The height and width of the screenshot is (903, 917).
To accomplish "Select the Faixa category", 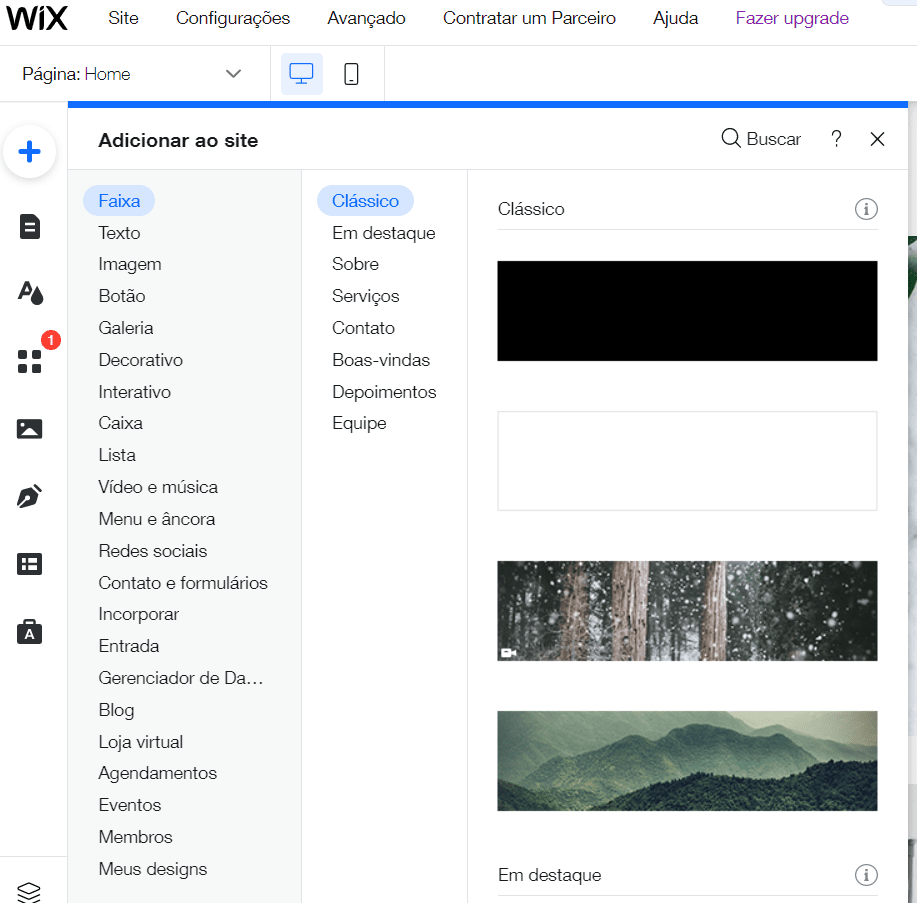I will tap(119, 201).
